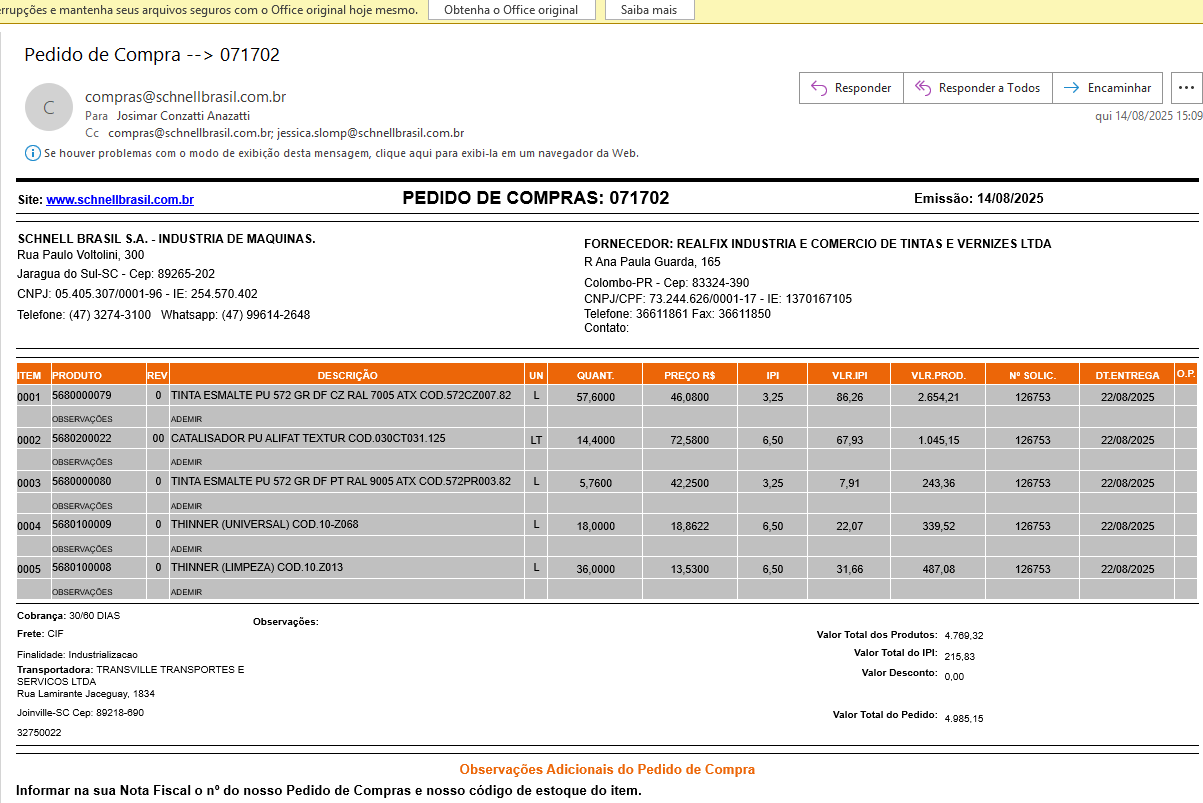This screenshot has width=1203, height=803.
Task: Click the reply-all double arrow icon
Action: (x=922, y=88)
